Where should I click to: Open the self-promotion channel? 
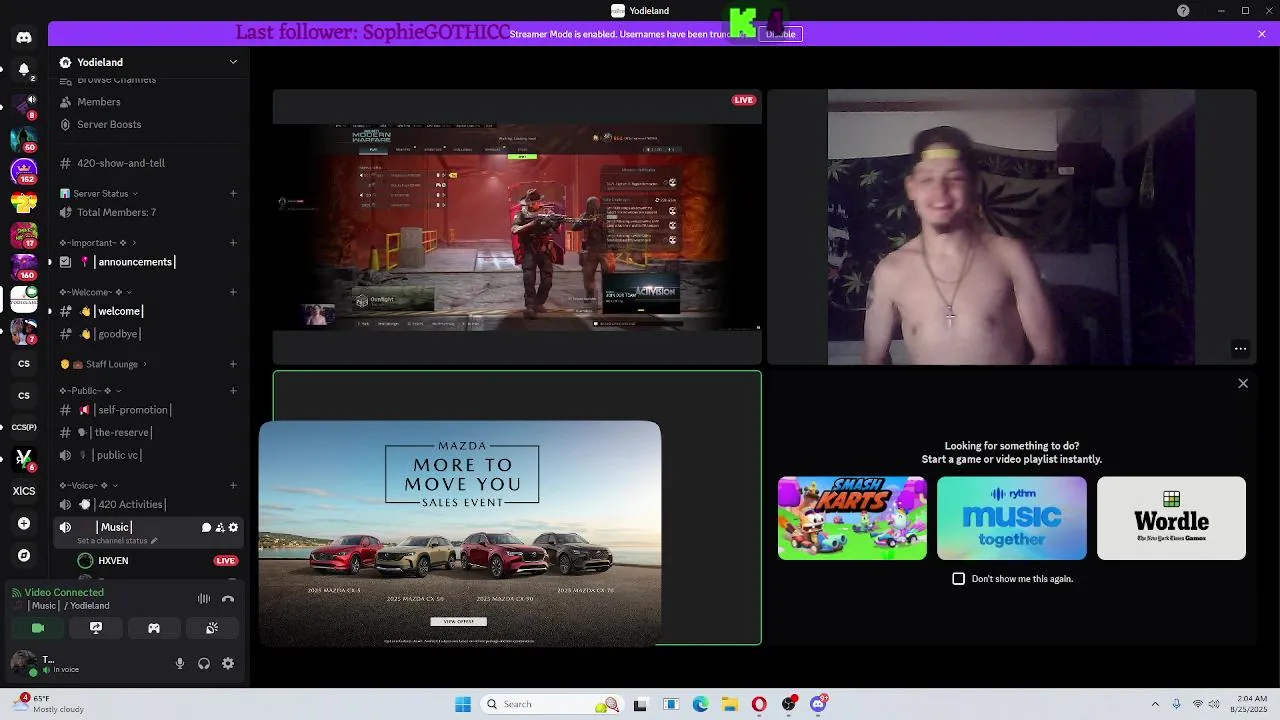[x=148, y=410]
